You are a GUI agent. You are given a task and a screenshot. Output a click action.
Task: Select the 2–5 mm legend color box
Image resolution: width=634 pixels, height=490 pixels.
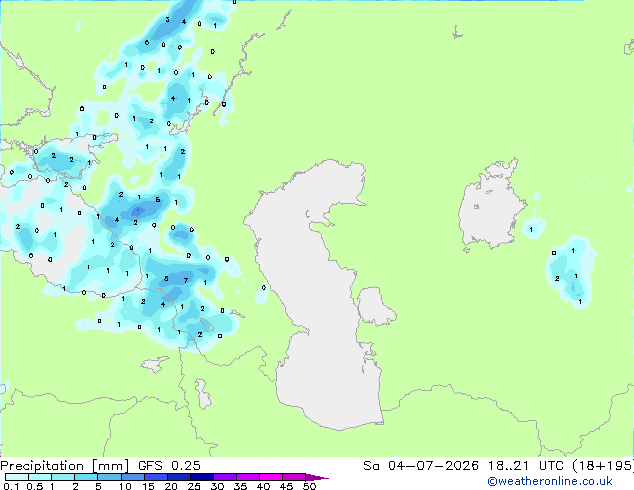click(86, 477)
